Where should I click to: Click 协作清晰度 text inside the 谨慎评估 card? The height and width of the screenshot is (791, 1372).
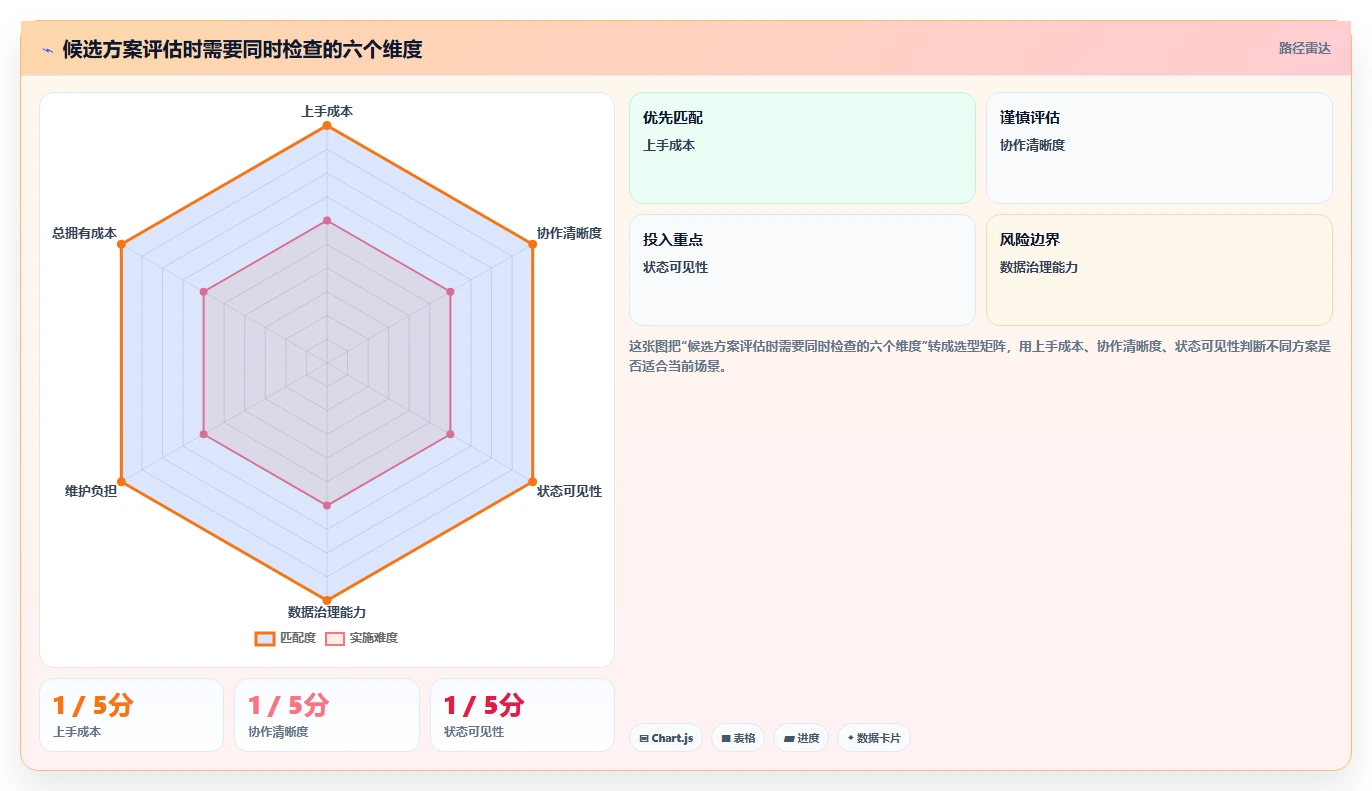pos(1032,145)
